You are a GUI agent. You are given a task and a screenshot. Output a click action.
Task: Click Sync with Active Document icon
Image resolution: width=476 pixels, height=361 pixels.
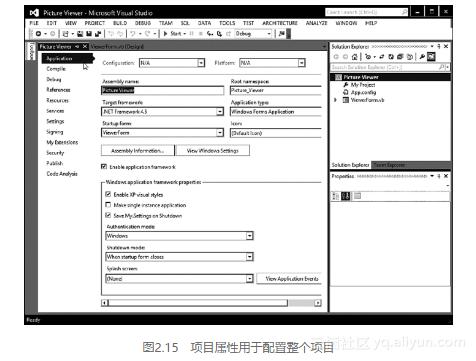click(382, 57)
